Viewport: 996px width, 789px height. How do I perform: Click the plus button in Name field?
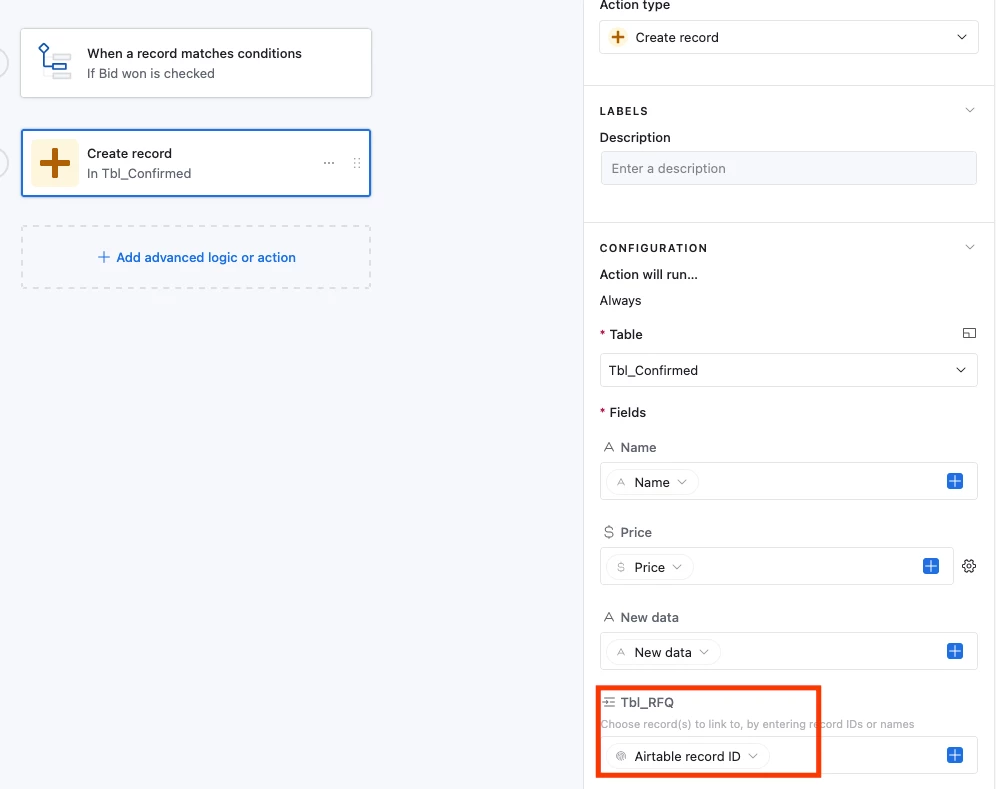click(954, 482)
